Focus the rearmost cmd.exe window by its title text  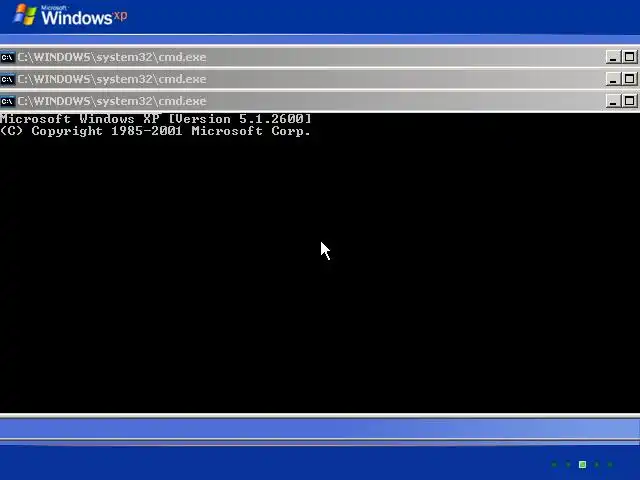click(112, 57)
